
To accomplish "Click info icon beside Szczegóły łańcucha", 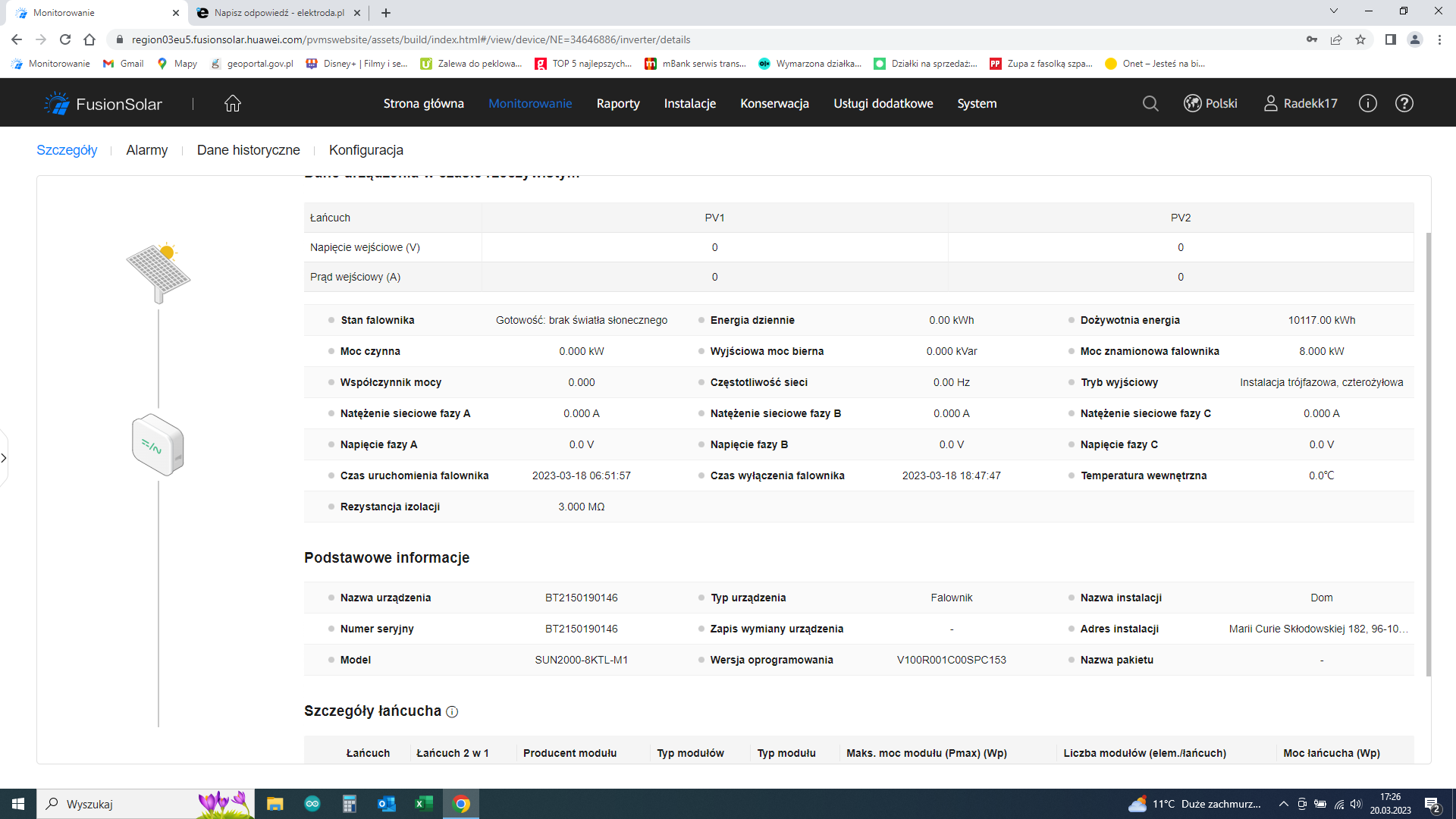I will 452,711.
